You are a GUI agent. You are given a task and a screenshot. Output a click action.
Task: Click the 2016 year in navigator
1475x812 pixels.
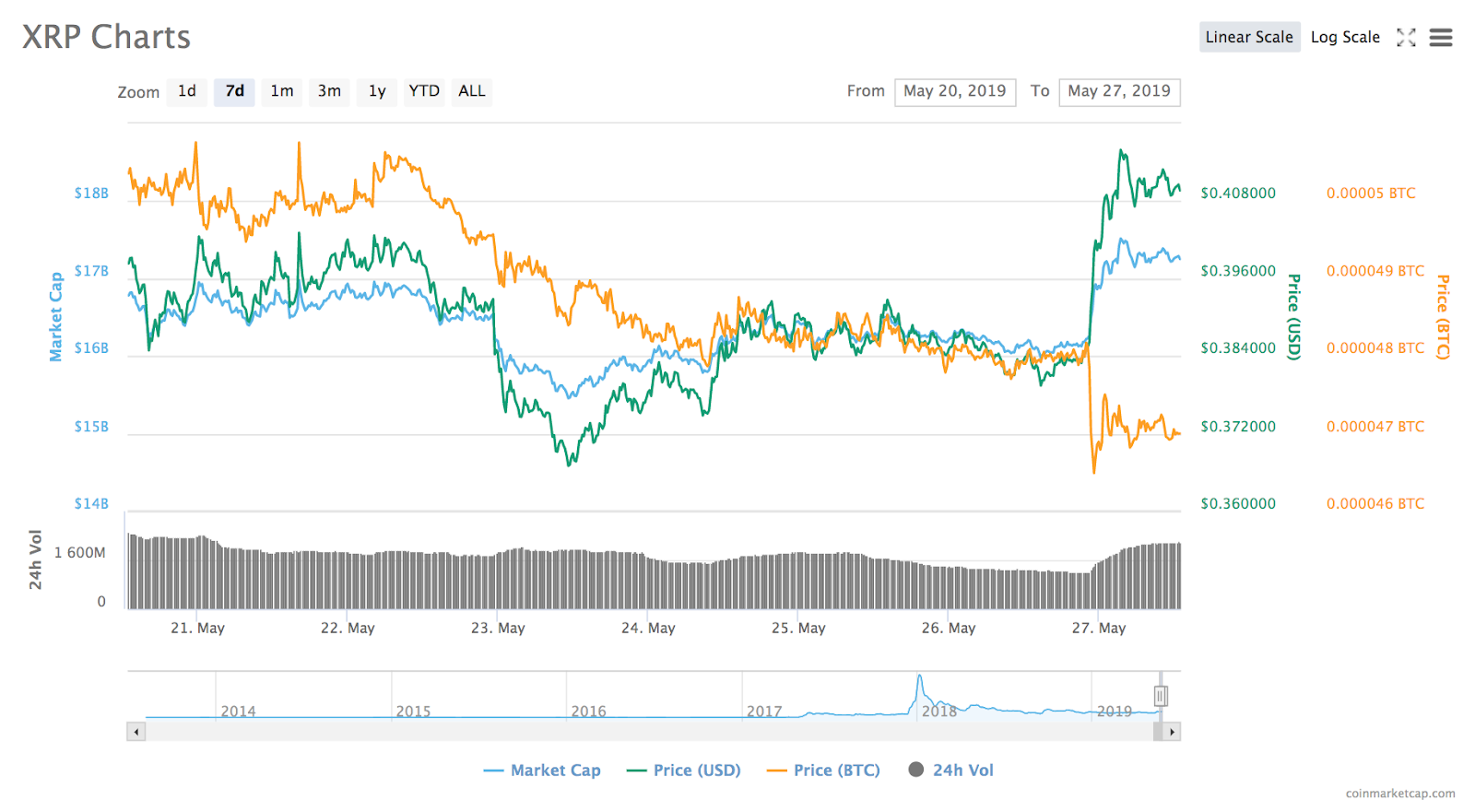pos(588,712)
